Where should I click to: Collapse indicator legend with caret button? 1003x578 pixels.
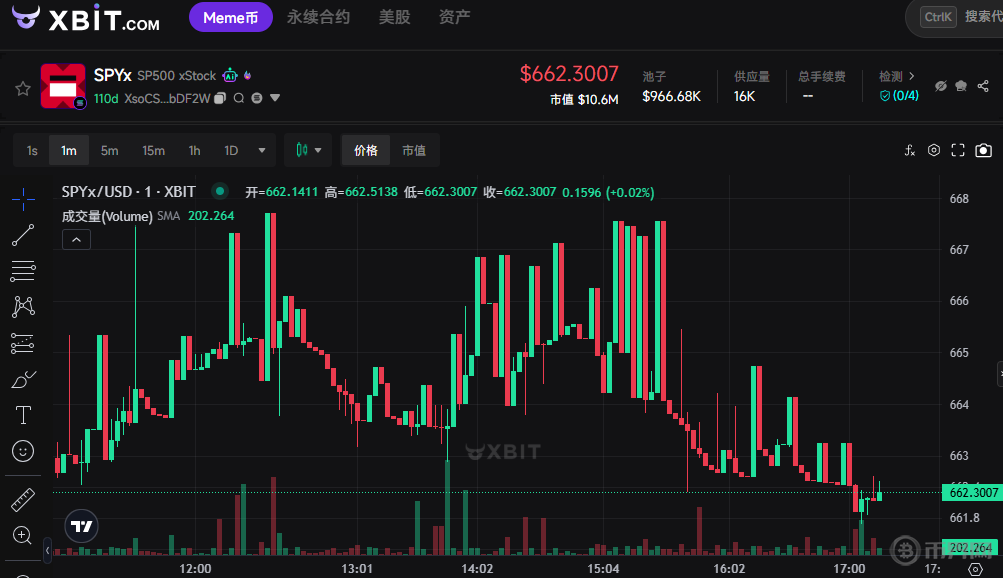(x=76, y=240)
